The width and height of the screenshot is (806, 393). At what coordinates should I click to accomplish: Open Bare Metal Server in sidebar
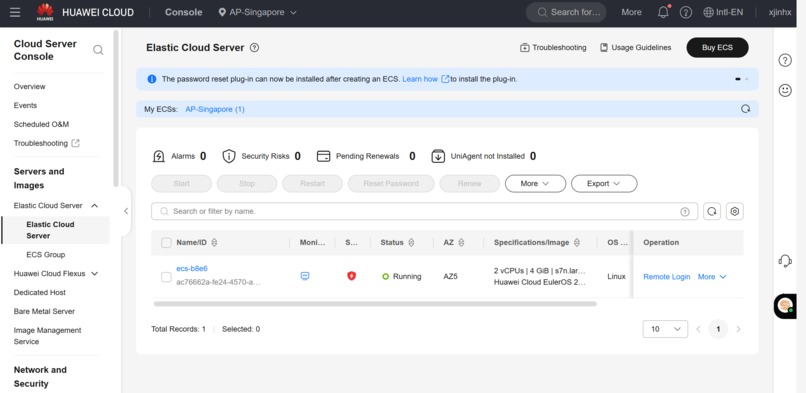click(44, 311)
